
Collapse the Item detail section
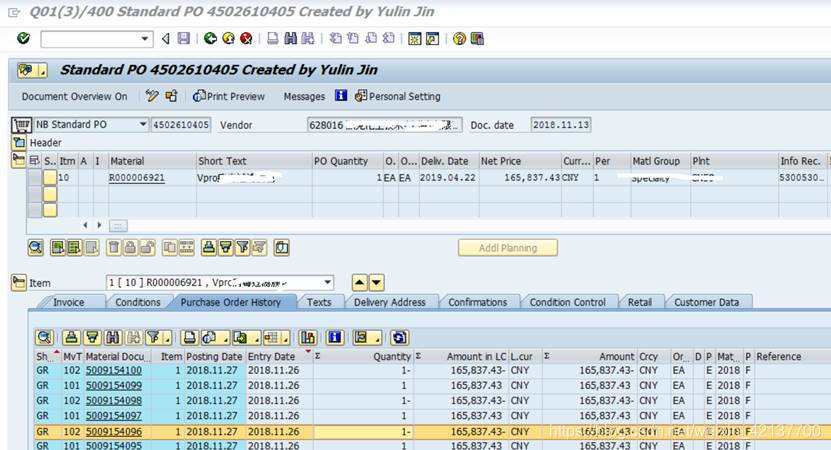click(x=19, y=283)
